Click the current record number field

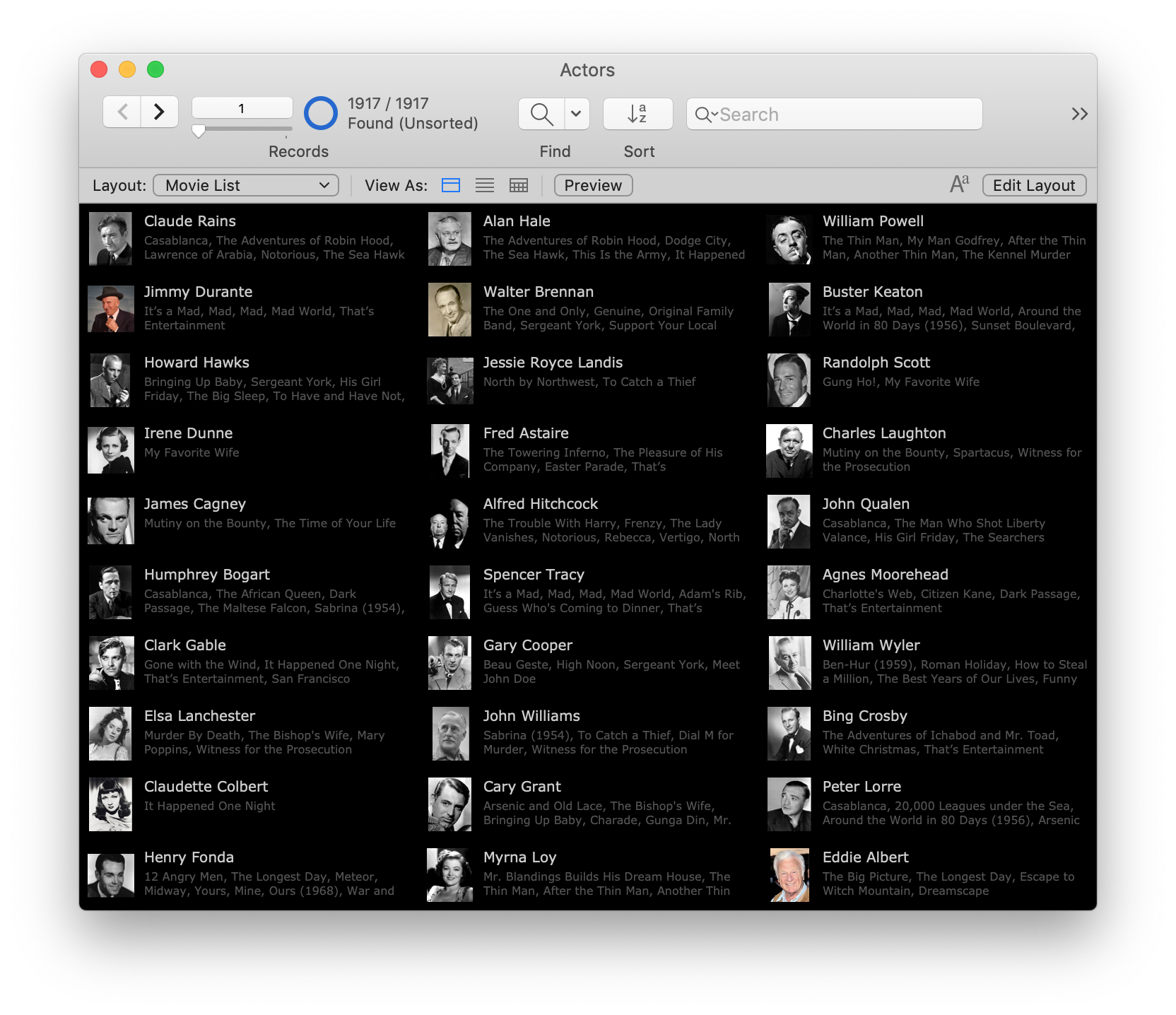(x=242, y=108)
